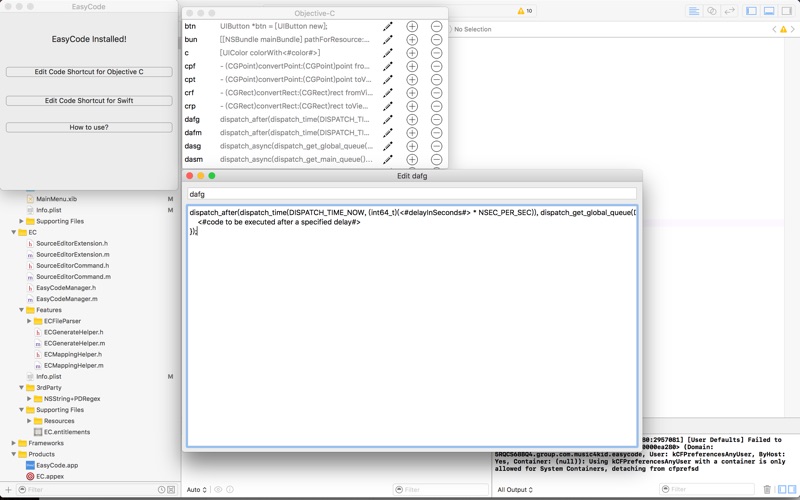800x500 pixels.
Task: Toggle the Xcode utilities panel visibility
Action: [787, 11]
